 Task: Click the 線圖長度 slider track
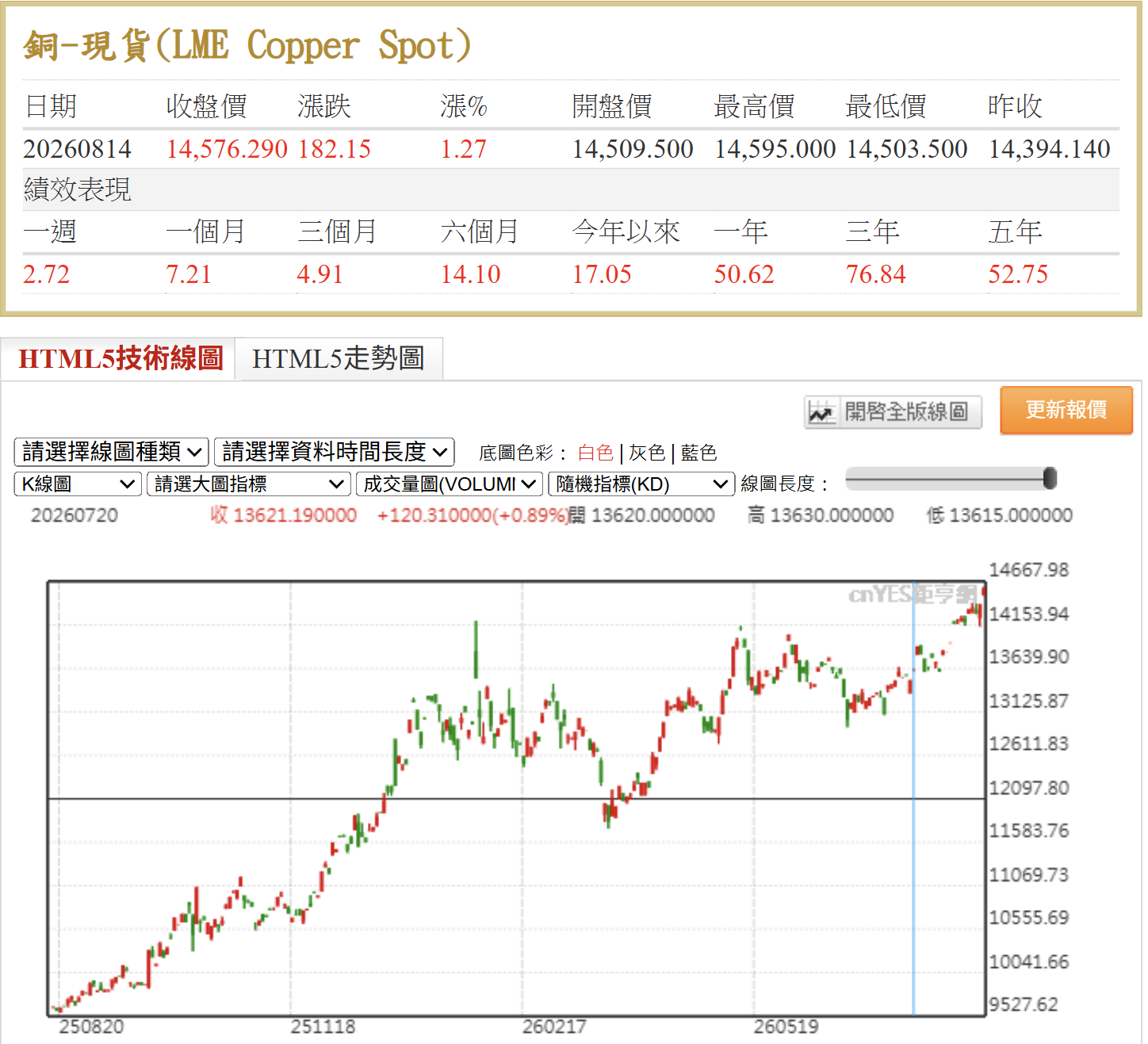[951, 479]
